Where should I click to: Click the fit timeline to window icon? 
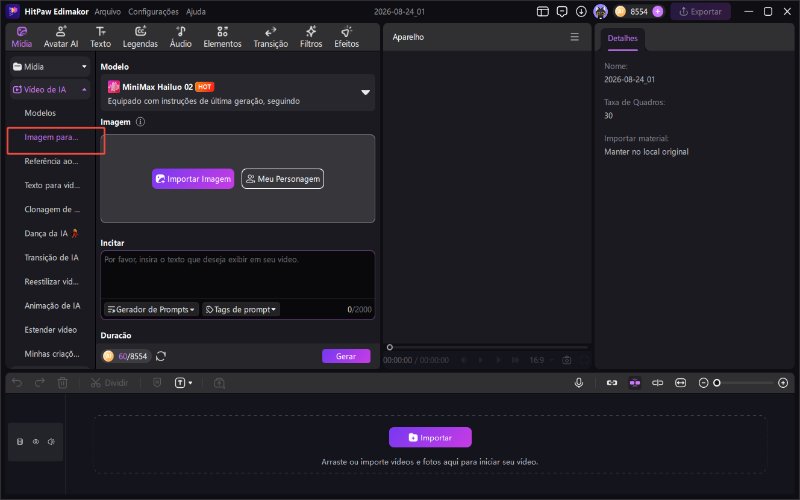coord(681,383)
